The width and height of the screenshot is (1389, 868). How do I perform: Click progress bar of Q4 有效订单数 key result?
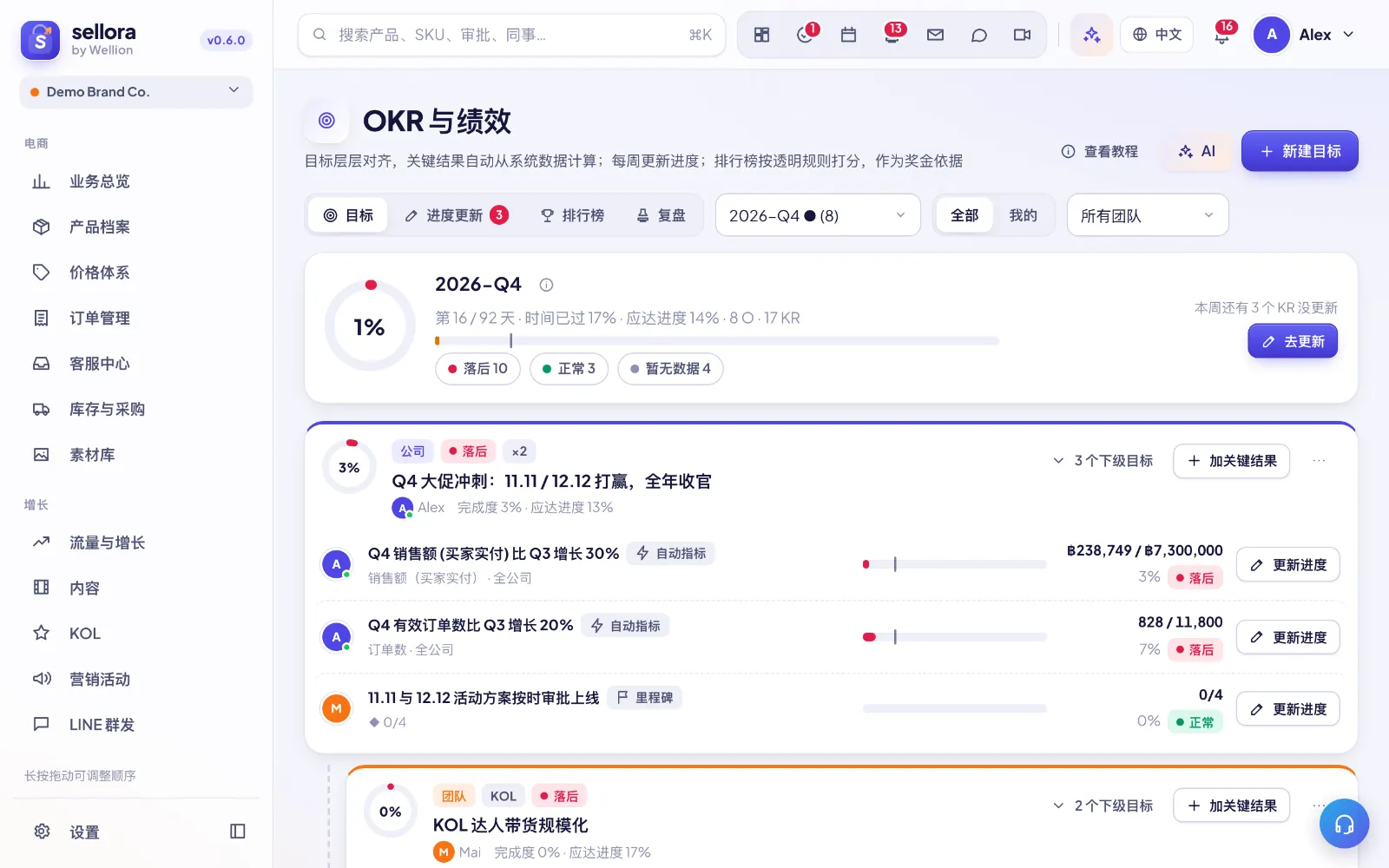coord(955,637)
